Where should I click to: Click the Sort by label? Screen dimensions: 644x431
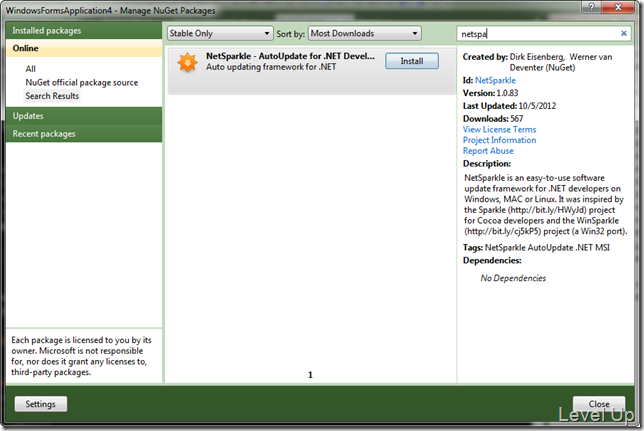tap(290, 34)
